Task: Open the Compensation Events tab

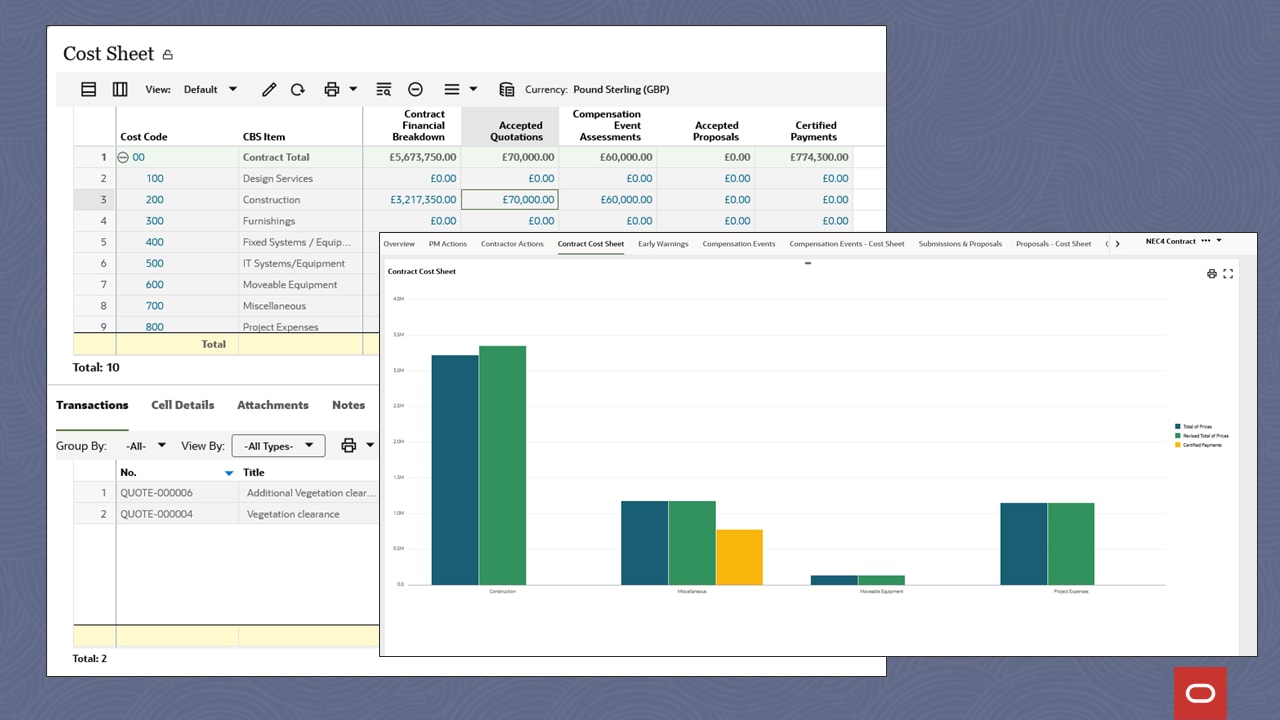Action: [738, 244]
